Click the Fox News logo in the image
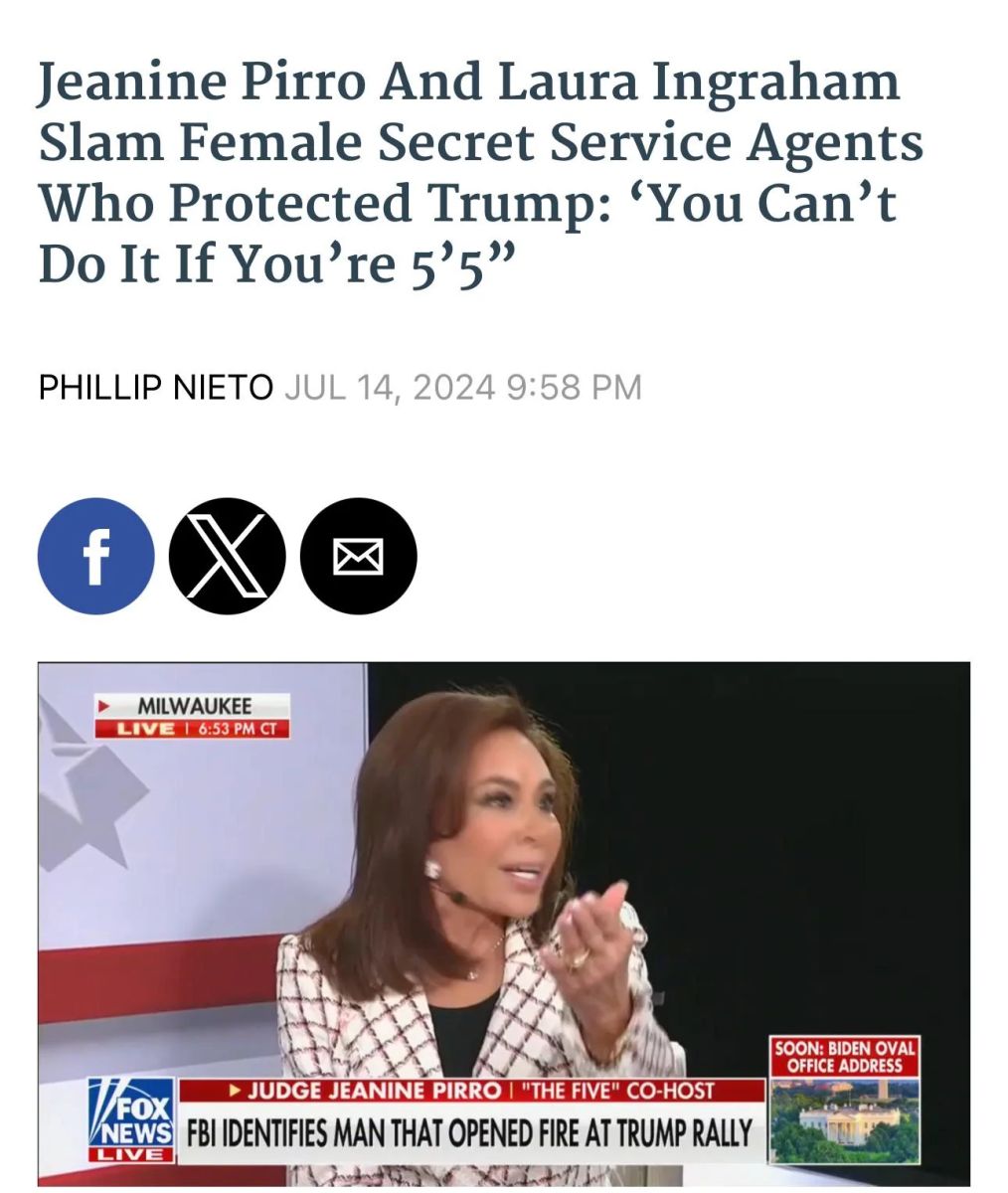This screenshot has width=1008, height=1193. pyautogui.click(x=132, y=1111)
